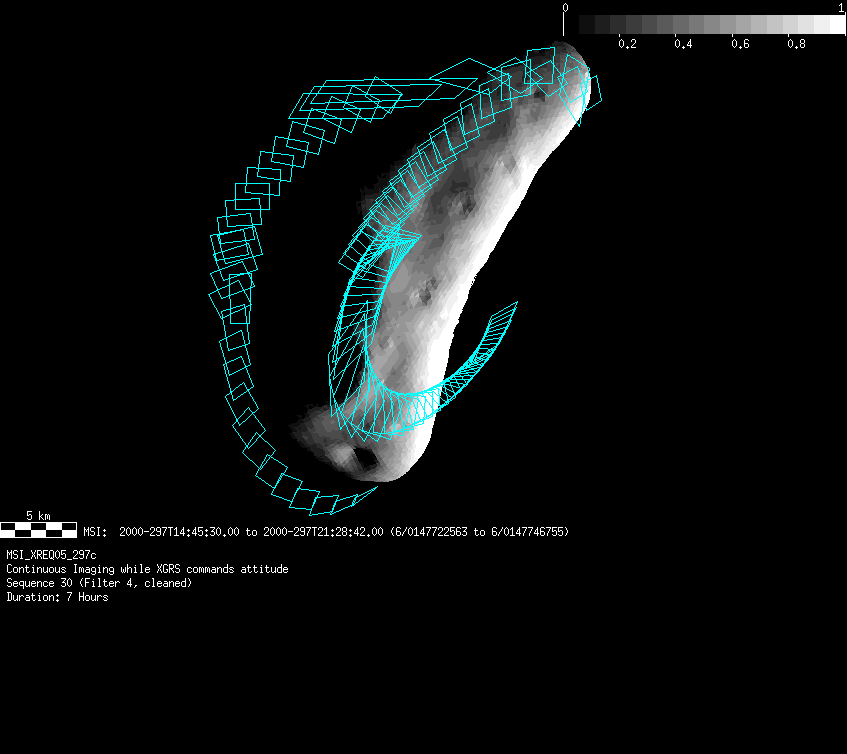This screenshot has height=754, width=847.
Task: Select the MSI_XREQ05_297c sequence name
Action: [52, 555]
